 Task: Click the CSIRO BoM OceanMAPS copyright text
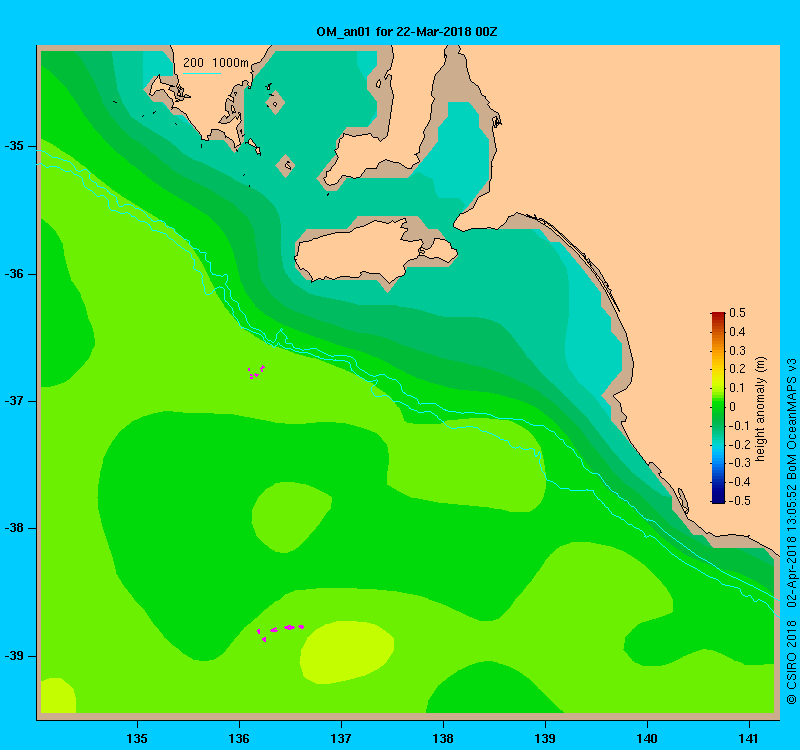[792, 531]
